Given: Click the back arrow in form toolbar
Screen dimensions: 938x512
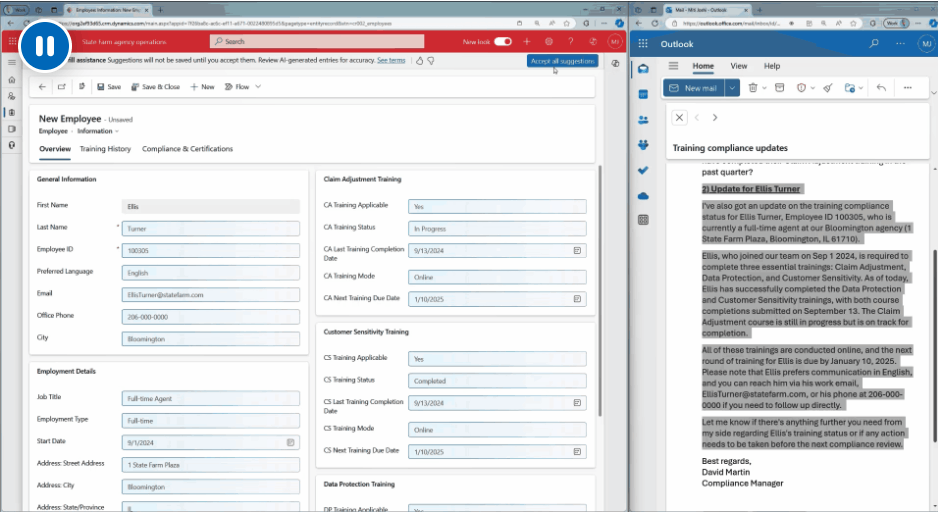Looking at the screenshot, I should pos(42,87).
